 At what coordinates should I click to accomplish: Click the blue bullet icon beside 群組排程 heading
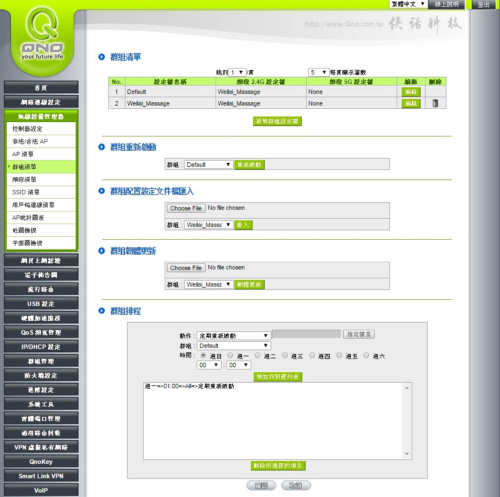pyautogui.click(x=102, y=311)
